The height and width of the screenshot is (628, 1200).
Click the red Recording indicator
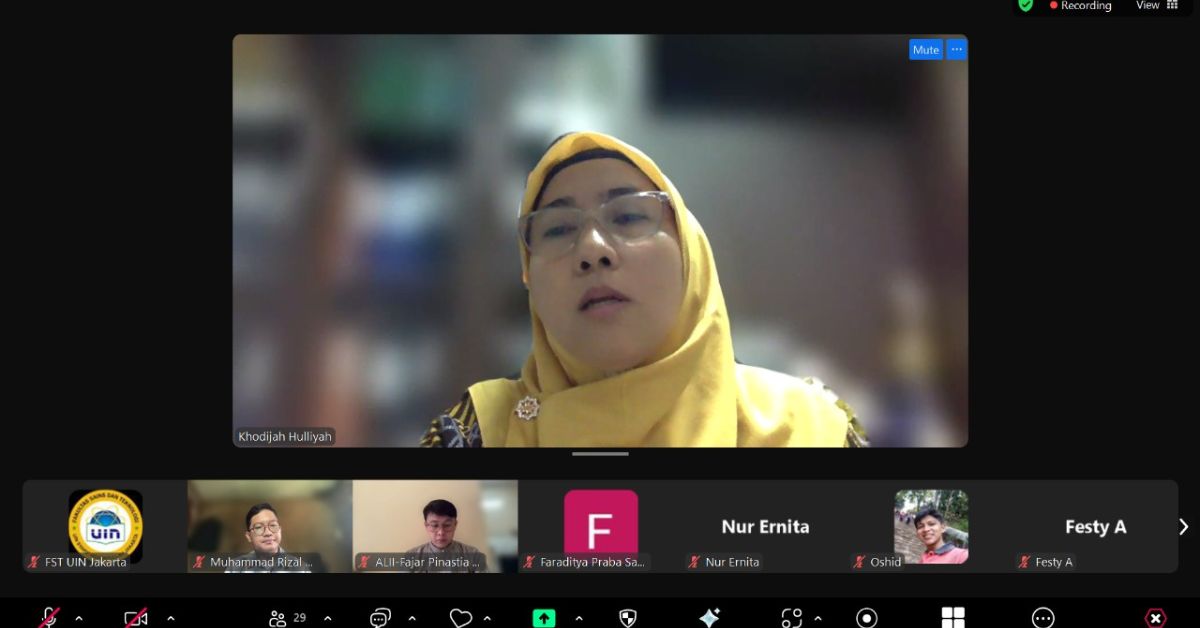(x=1081, y=5)
